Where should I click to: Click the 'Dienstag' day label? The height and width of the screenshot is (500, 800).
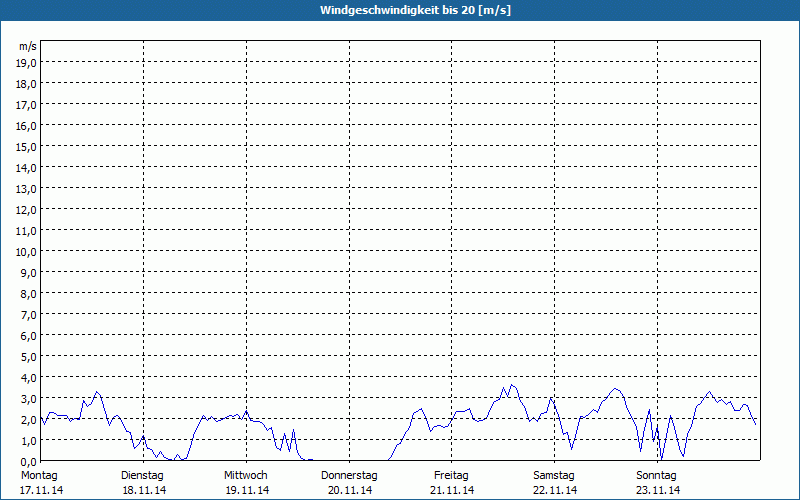(142, 476)
